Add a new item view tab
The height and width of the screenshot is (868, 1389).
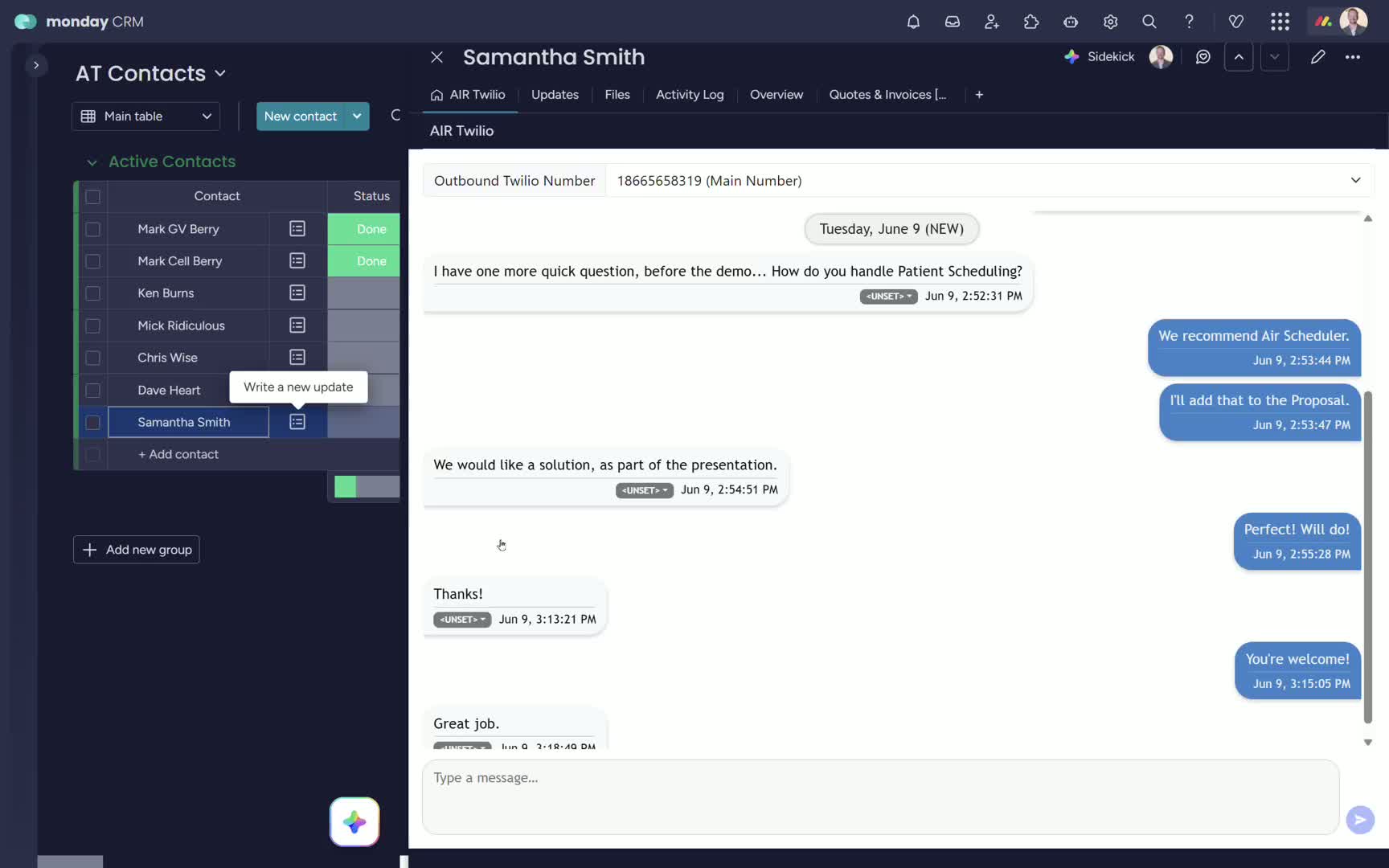[x=979, y=95]
